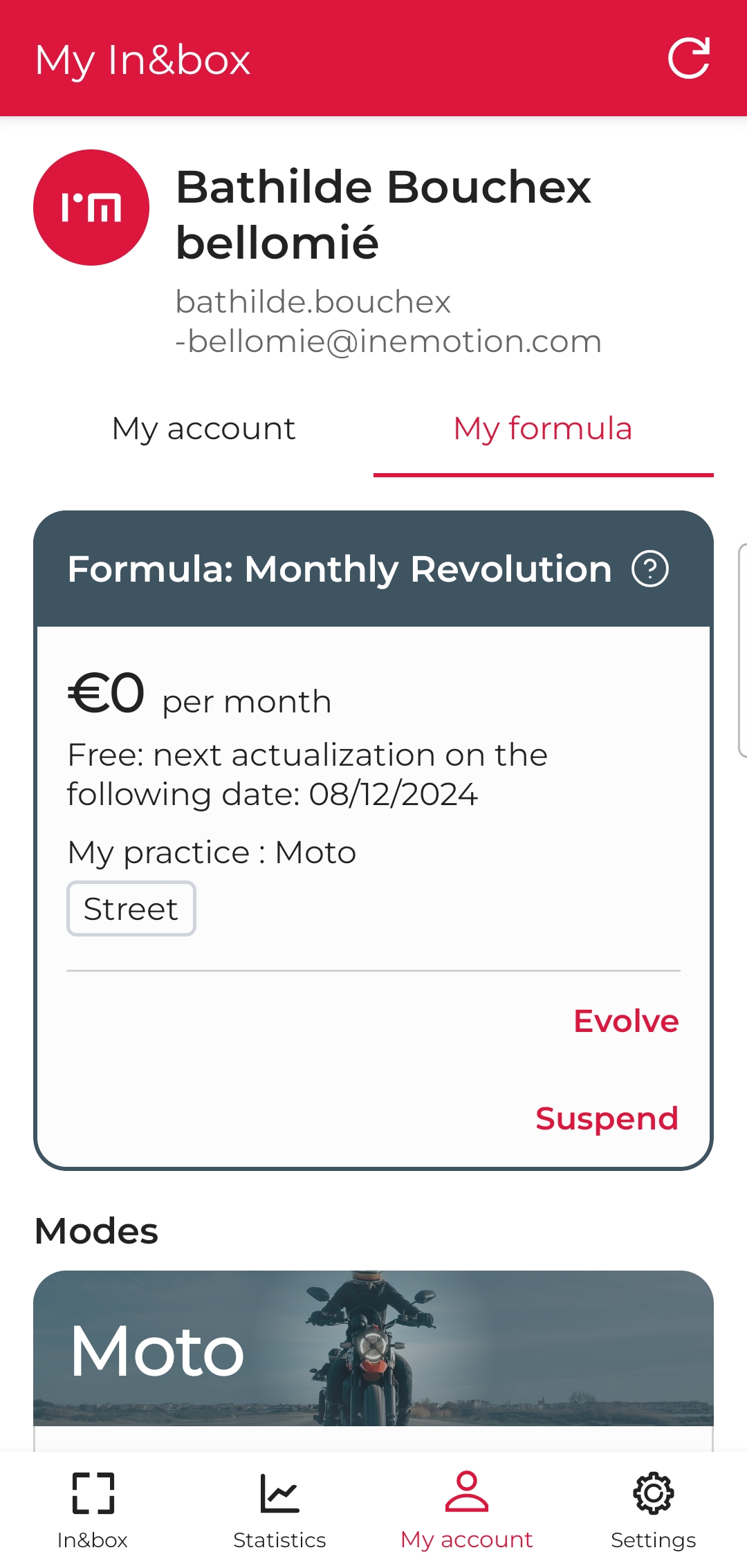Tap the Evolve link
Image resolution: width=747 pixels, height=1568 pixels.
coord(626,1021)
